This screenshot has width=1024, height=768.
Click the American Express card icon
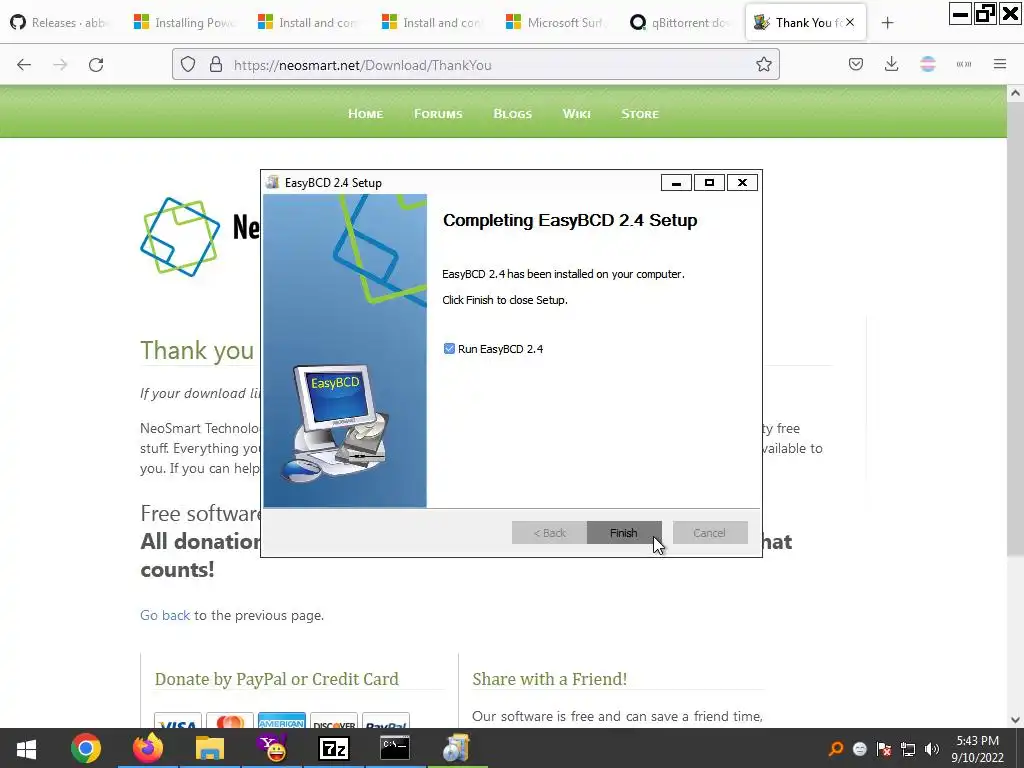(x=281, y=721)
